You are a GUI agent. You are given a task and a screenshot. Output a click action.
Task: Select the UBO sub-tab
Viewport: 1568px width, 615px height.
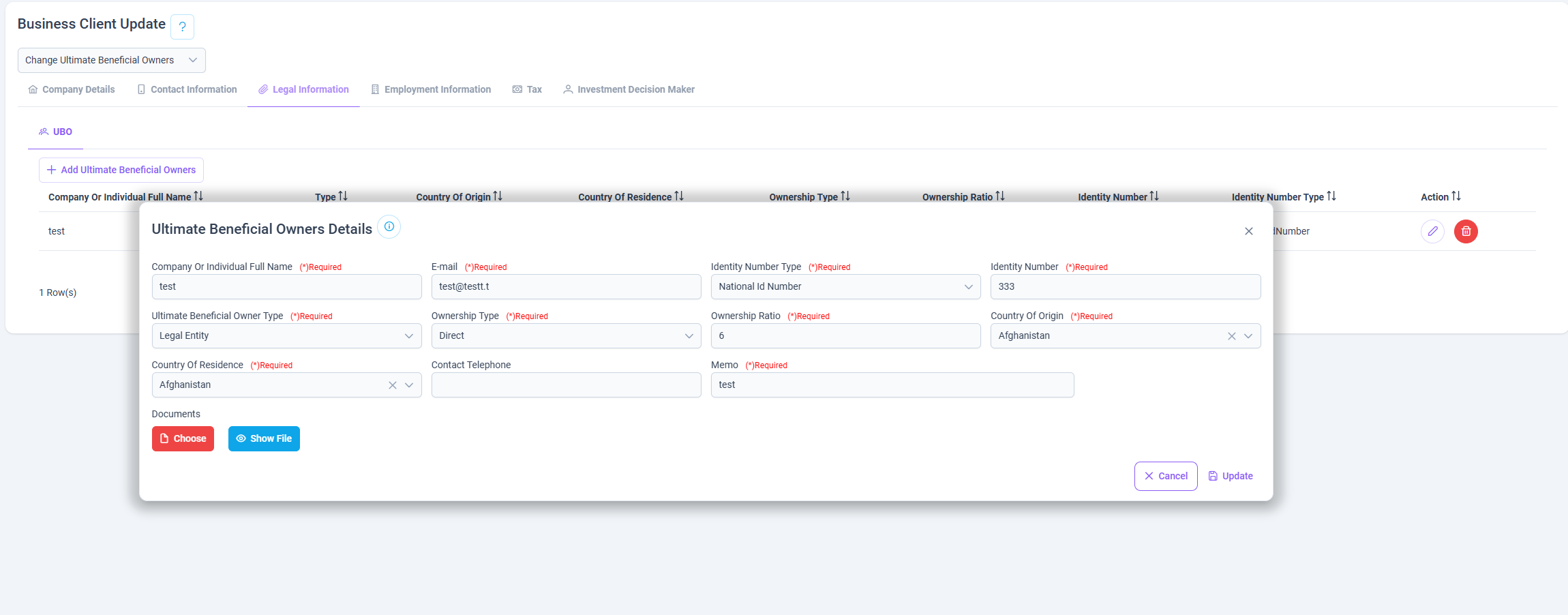click(x=55, y=132)
